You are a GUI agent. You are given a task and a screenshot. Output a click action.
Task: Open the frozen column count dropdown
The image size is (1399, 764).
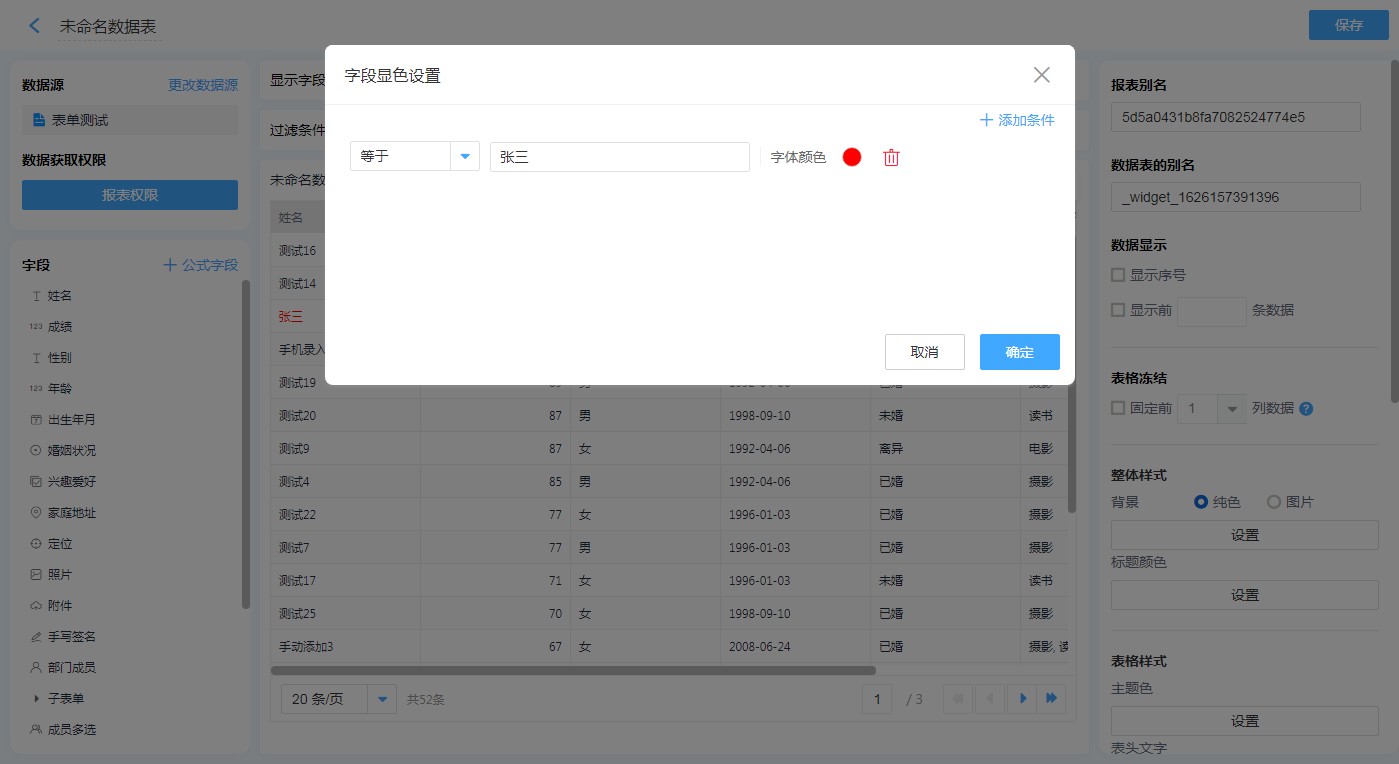pyautogui.click(x=1231, y=409)
